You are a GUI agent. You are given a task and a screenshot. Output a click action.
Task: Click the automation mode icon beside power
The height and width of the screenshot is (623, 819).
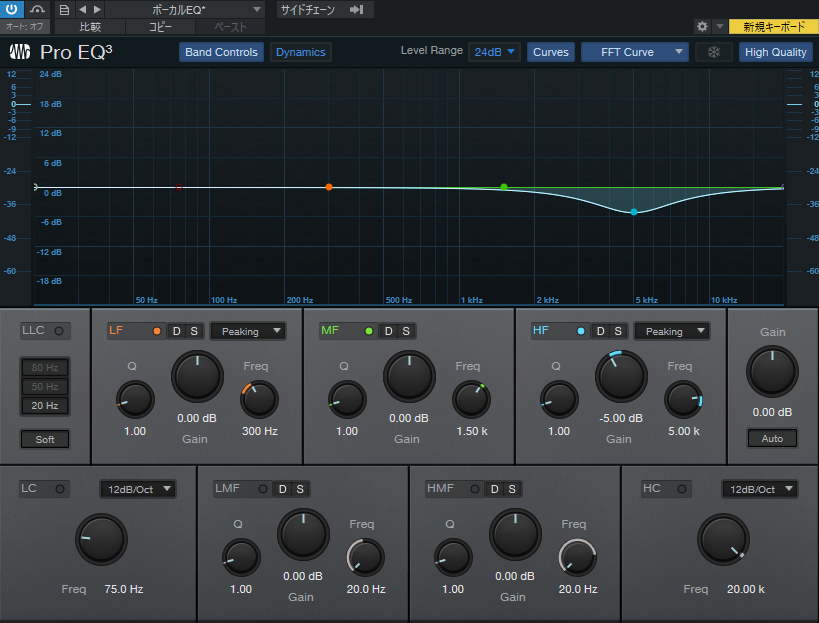(37, 9)
